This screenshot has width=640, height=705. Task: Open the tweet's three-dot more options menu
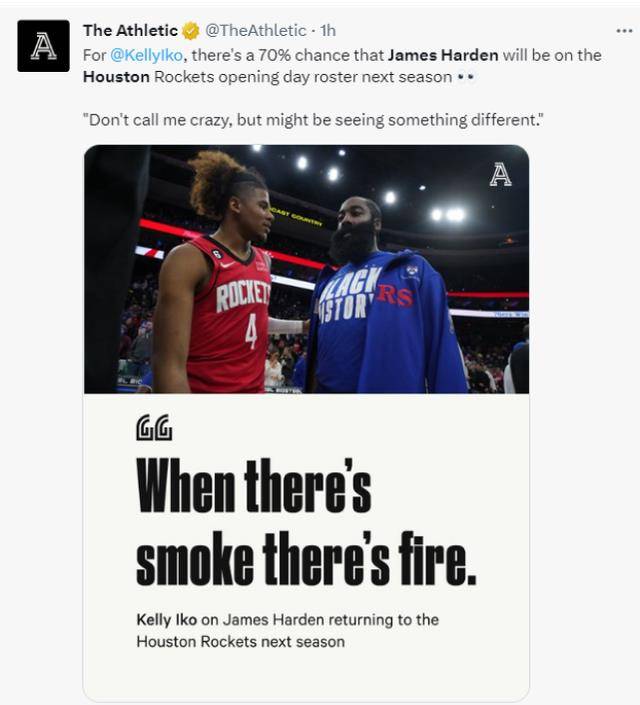[624, 31]
